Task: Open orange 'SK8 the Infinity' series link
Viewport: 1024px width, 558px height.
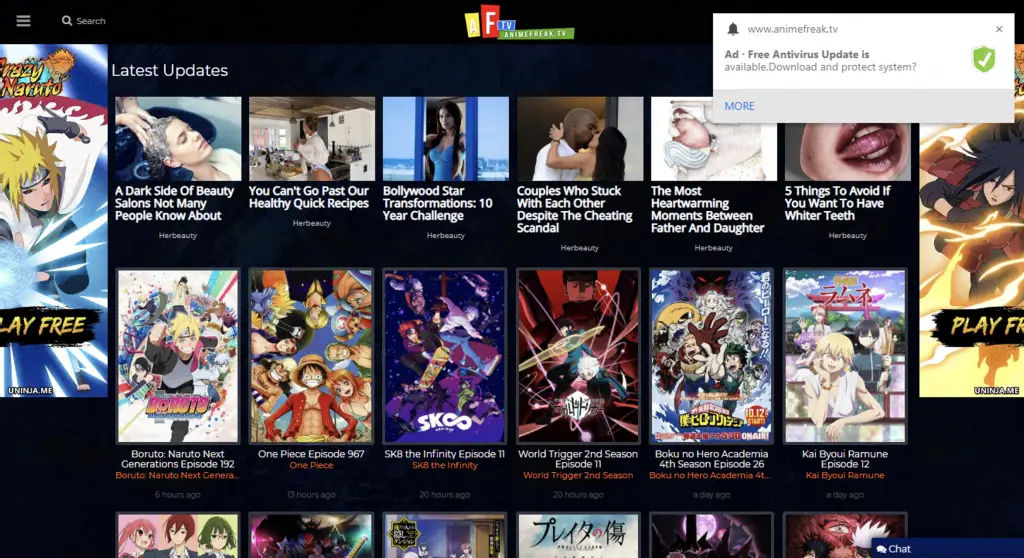Action: pyautogui.click(x=445, y=465)
